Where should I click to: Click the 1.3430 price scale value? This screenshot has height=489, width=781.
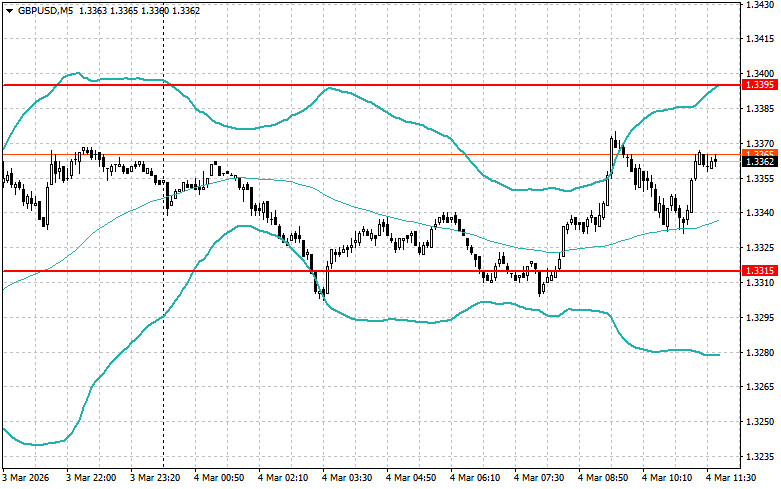click(x=760, y=4)
